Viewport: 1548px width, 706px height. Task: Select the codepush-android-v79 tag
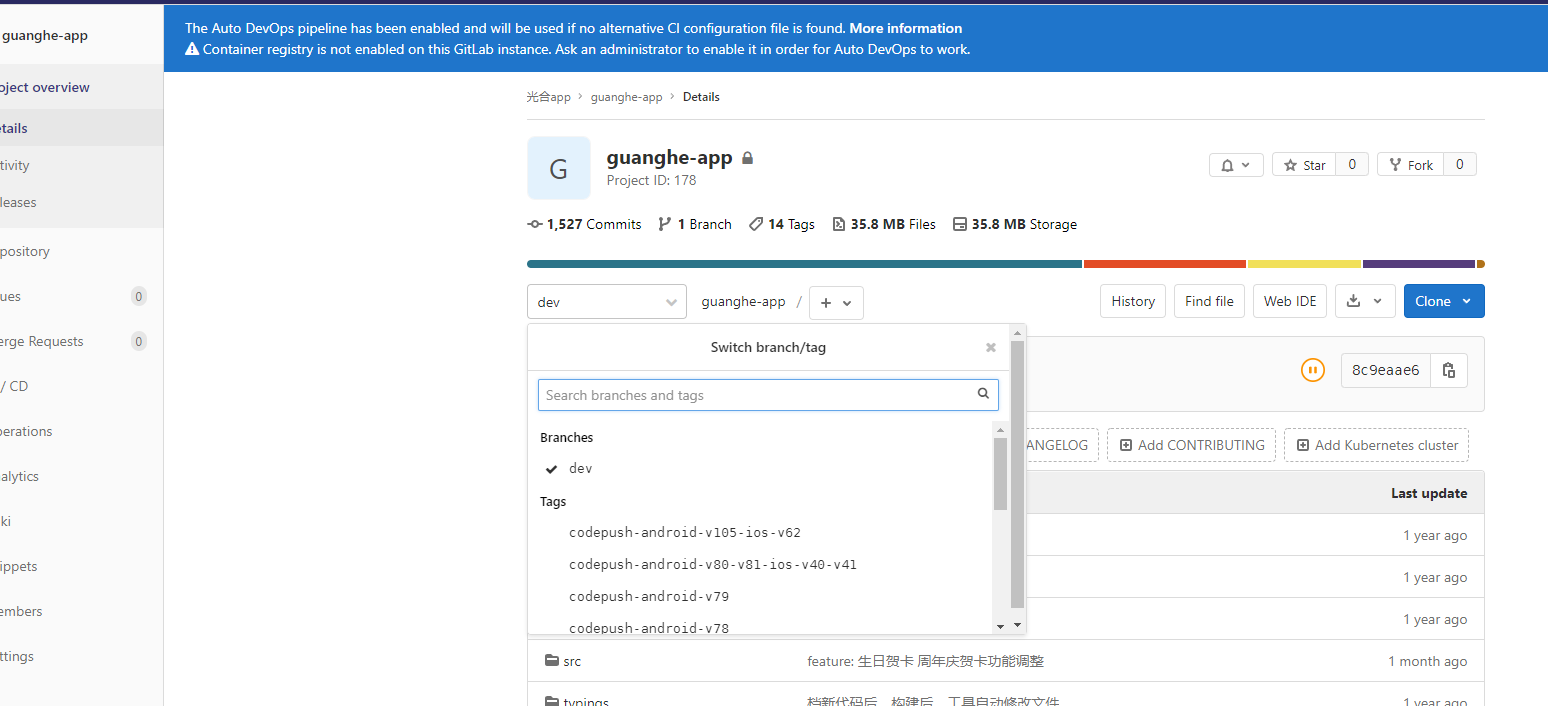(x=648, y=596)
